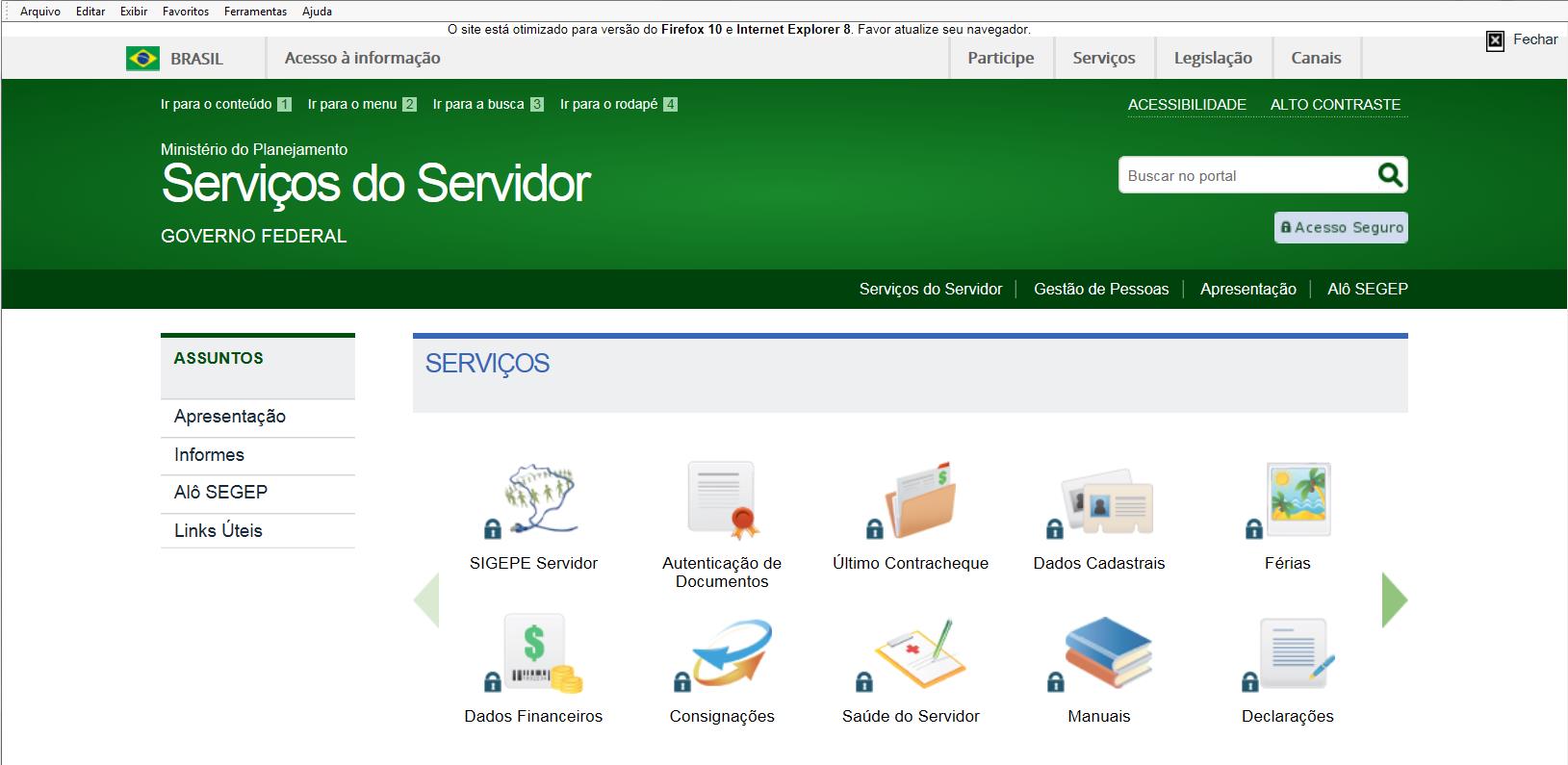1568x765 pixels.
Task: Open Acesso à informação link
Action: pyautogui.click(x=362, y=58)
